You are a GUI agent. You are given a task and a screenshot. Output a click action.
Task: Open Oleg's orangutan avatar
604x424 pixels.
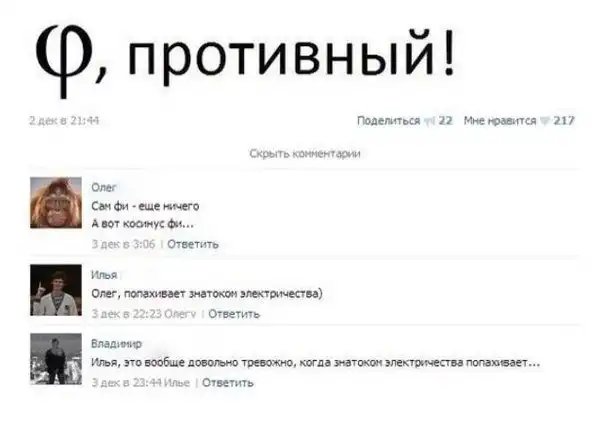pos(56,203)
